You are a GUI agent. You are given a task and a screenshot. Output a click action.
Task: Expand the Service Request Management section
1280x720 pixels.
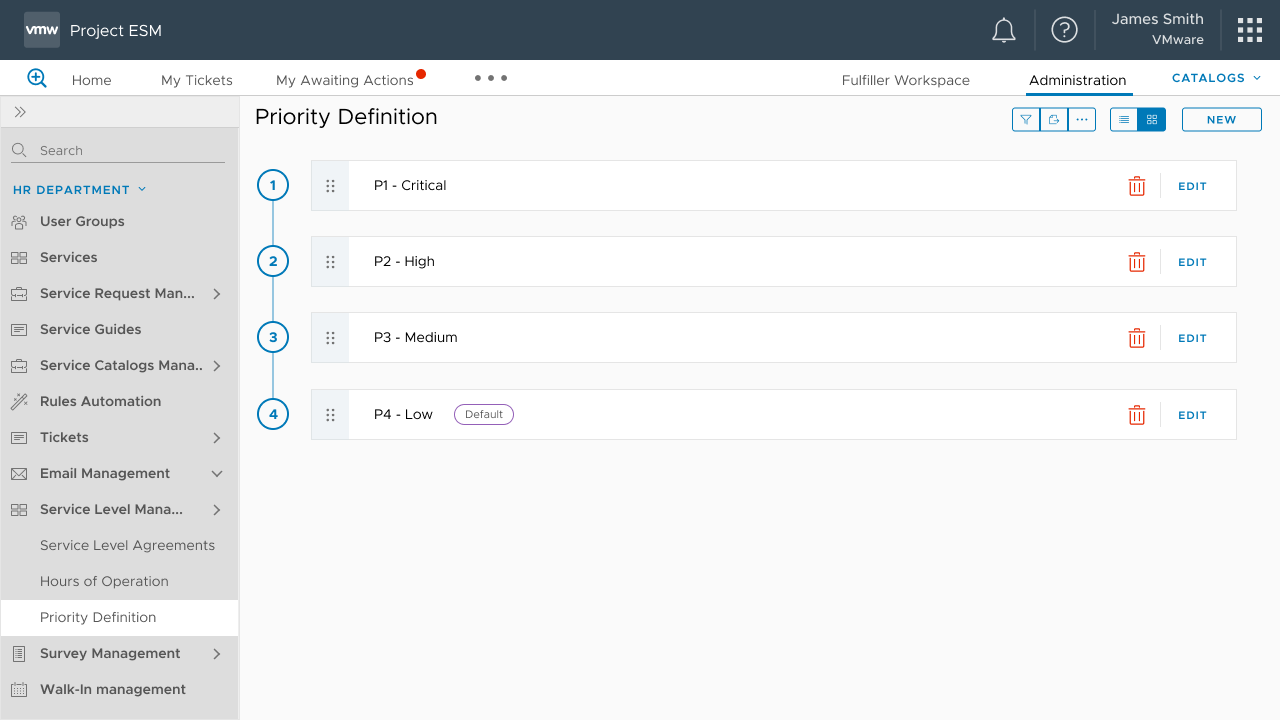point(216,293)
